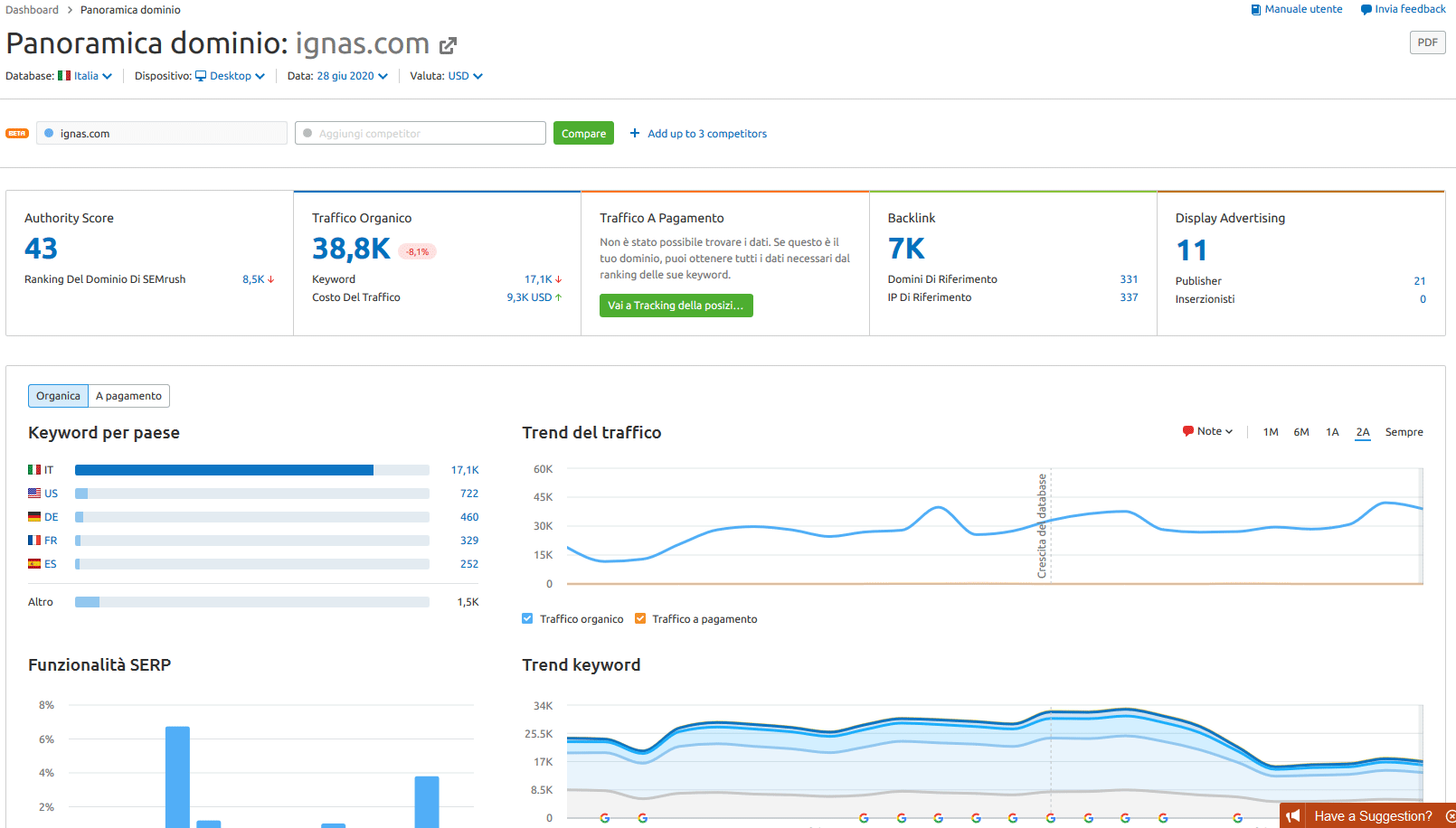Screen dimensions: 1456x828
Task: Click the Altro keyword progress bar
Action: tap(252, 602)
